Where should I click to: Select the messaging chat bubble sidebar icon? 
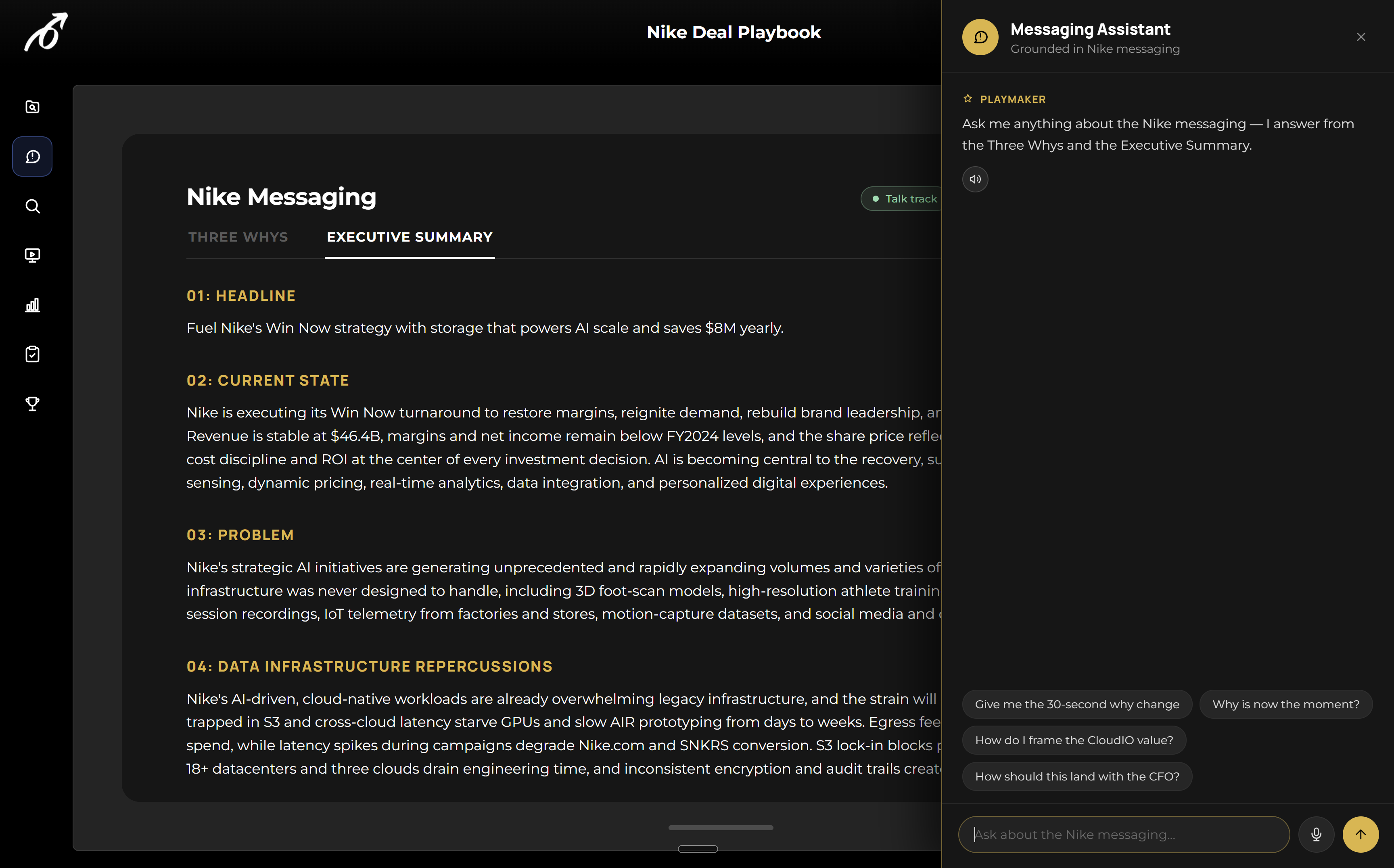[33, 156]
